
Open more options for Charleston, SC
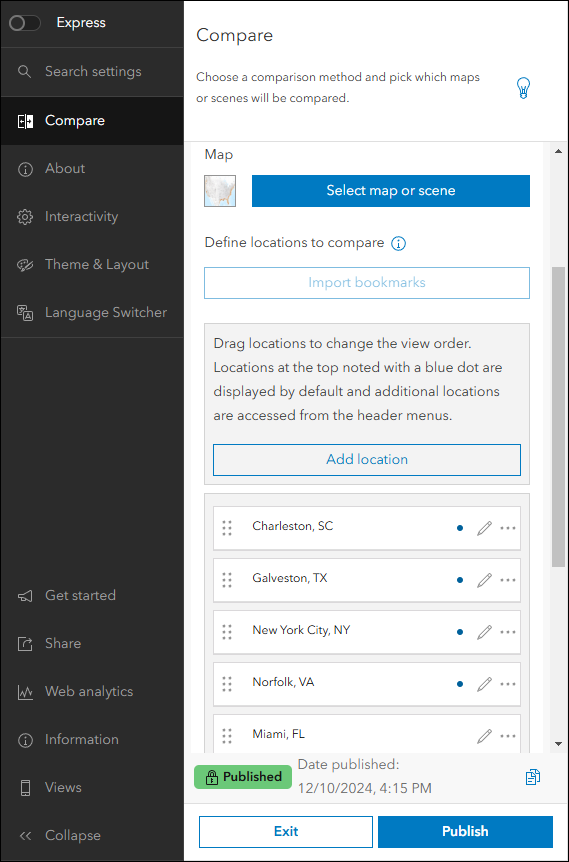[508, 528]
